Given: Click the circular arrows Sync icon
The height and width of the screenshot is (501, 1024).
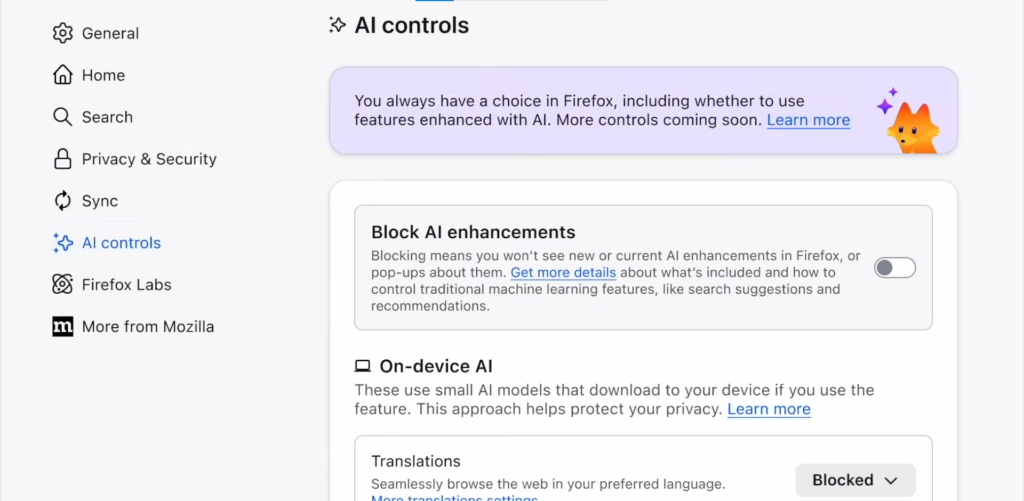Looking at the screenshot, I should (63, 201).
